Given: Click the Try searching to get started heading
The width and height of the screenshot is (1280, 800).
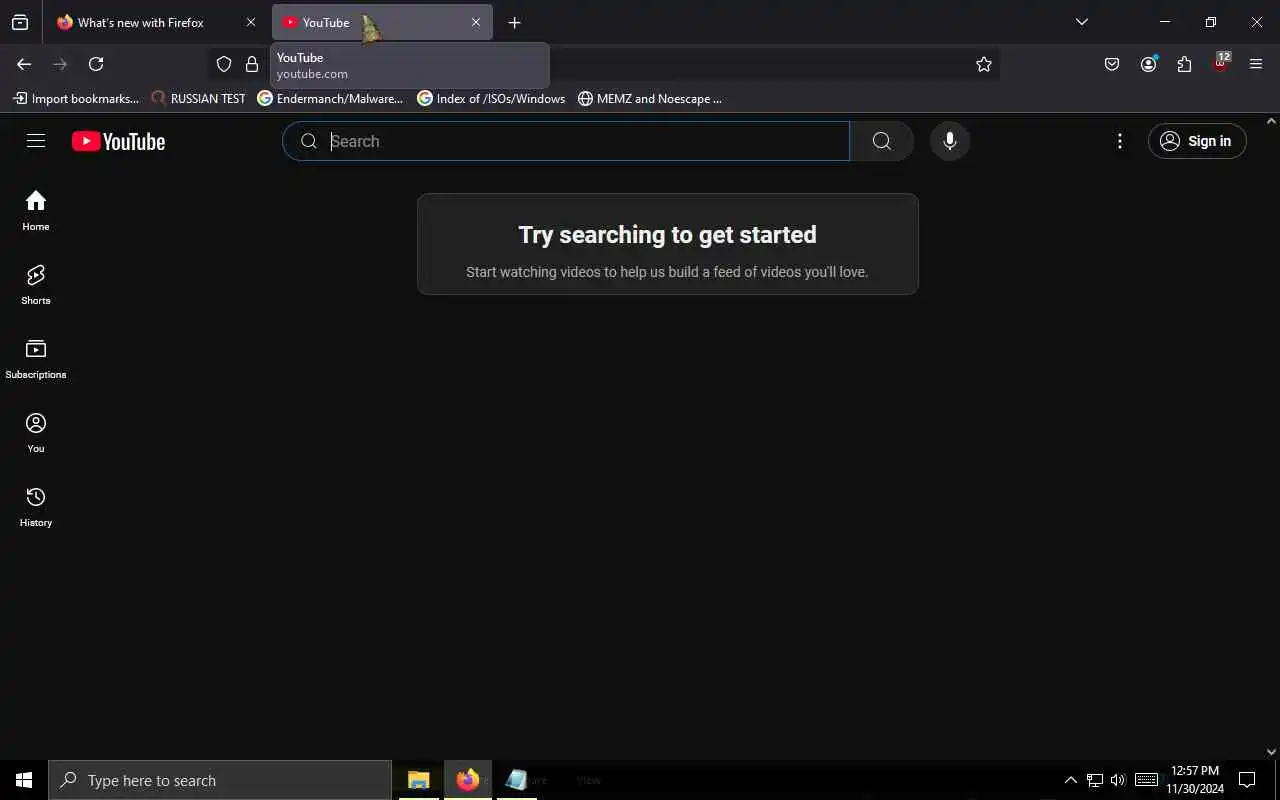Looking at the screenshot, I should click(667, 235).
